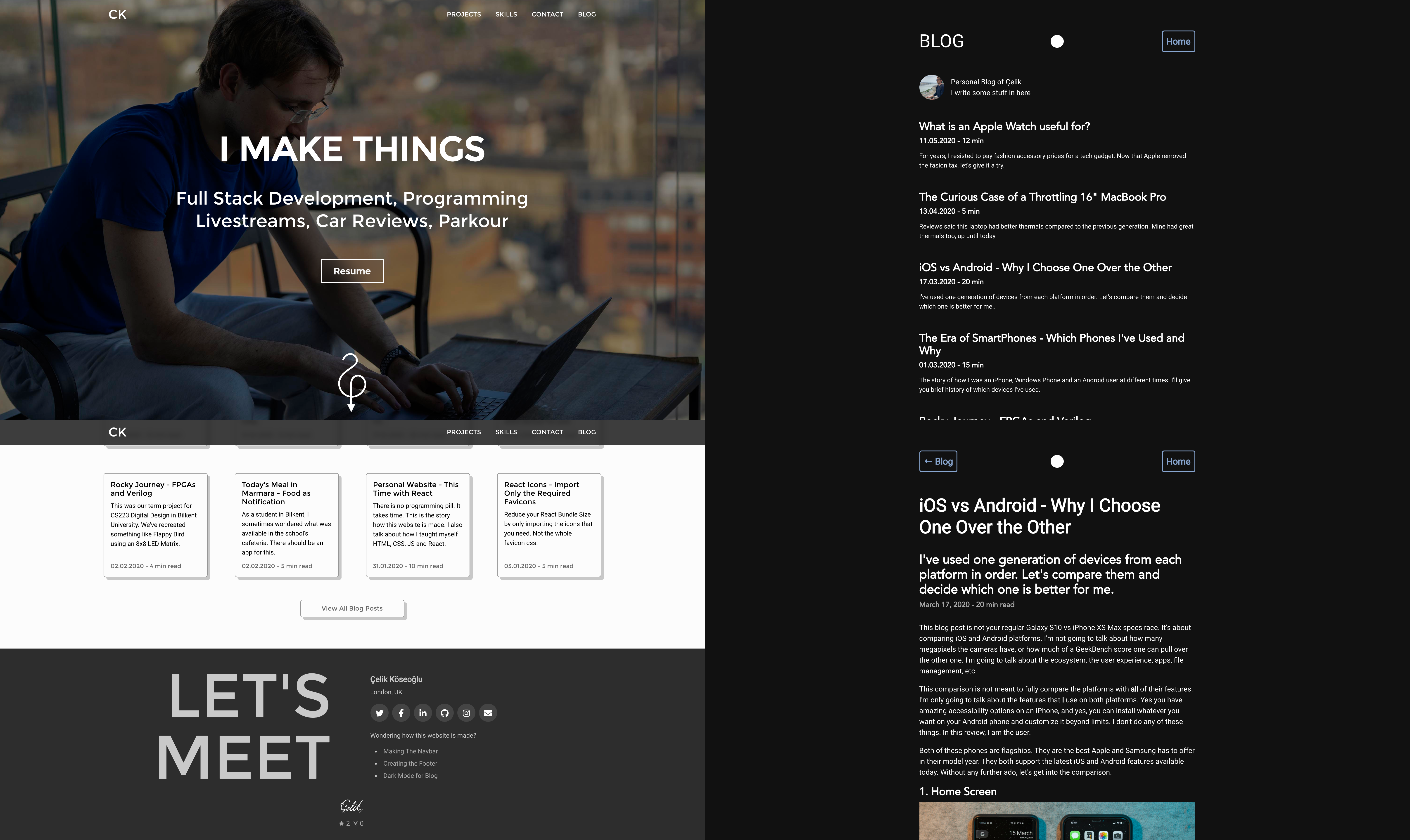Click 'I write some stuff in here' tagline
This screenshot has width=1410, height=840.
(x=990, y=93)
